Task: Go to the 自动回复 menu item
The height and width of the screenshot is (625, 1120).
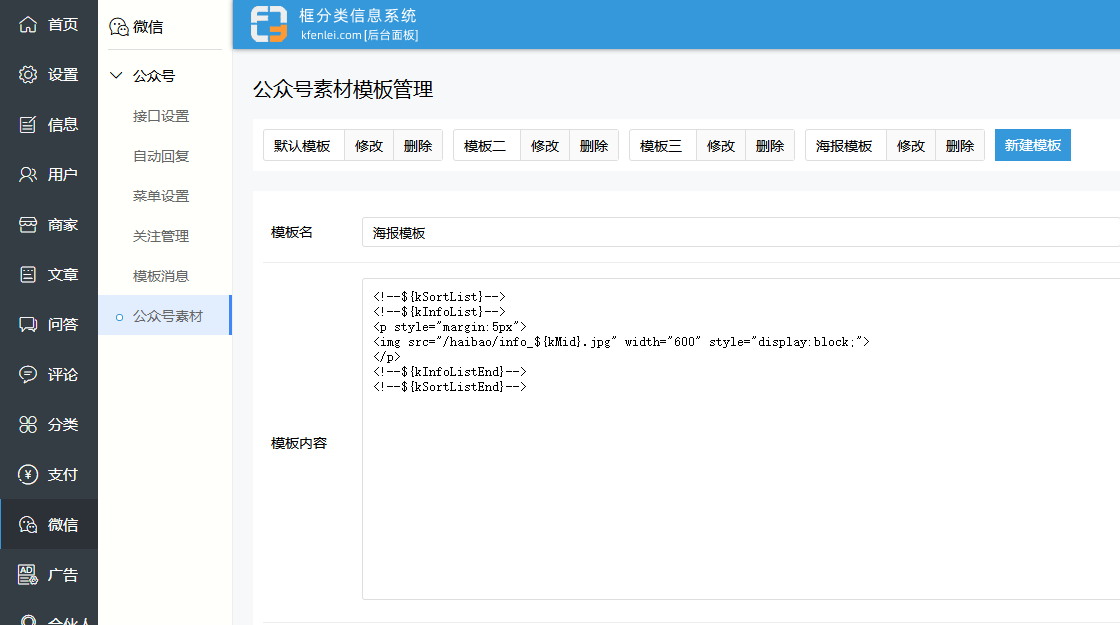Action: point(161,156)
